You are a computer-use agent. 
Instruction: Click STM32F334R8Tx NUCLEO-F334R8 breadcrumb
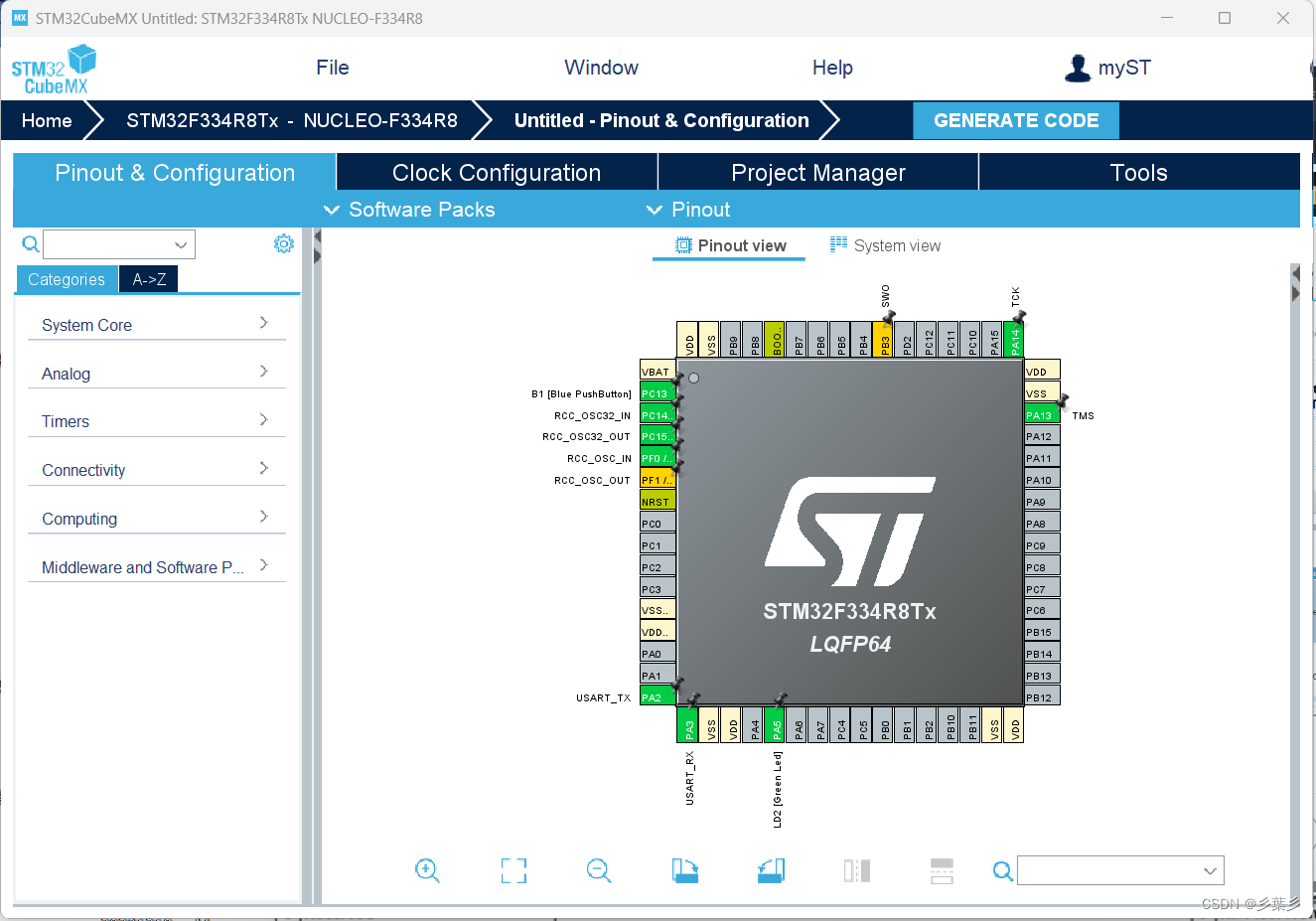point(292,120)
